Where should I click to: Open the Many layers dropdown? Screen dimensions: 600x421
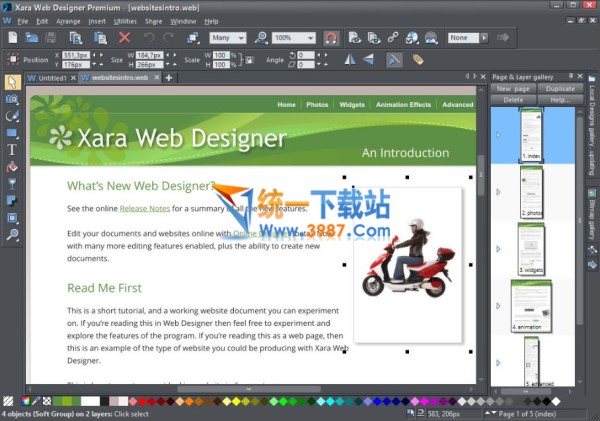coord(228,38)
